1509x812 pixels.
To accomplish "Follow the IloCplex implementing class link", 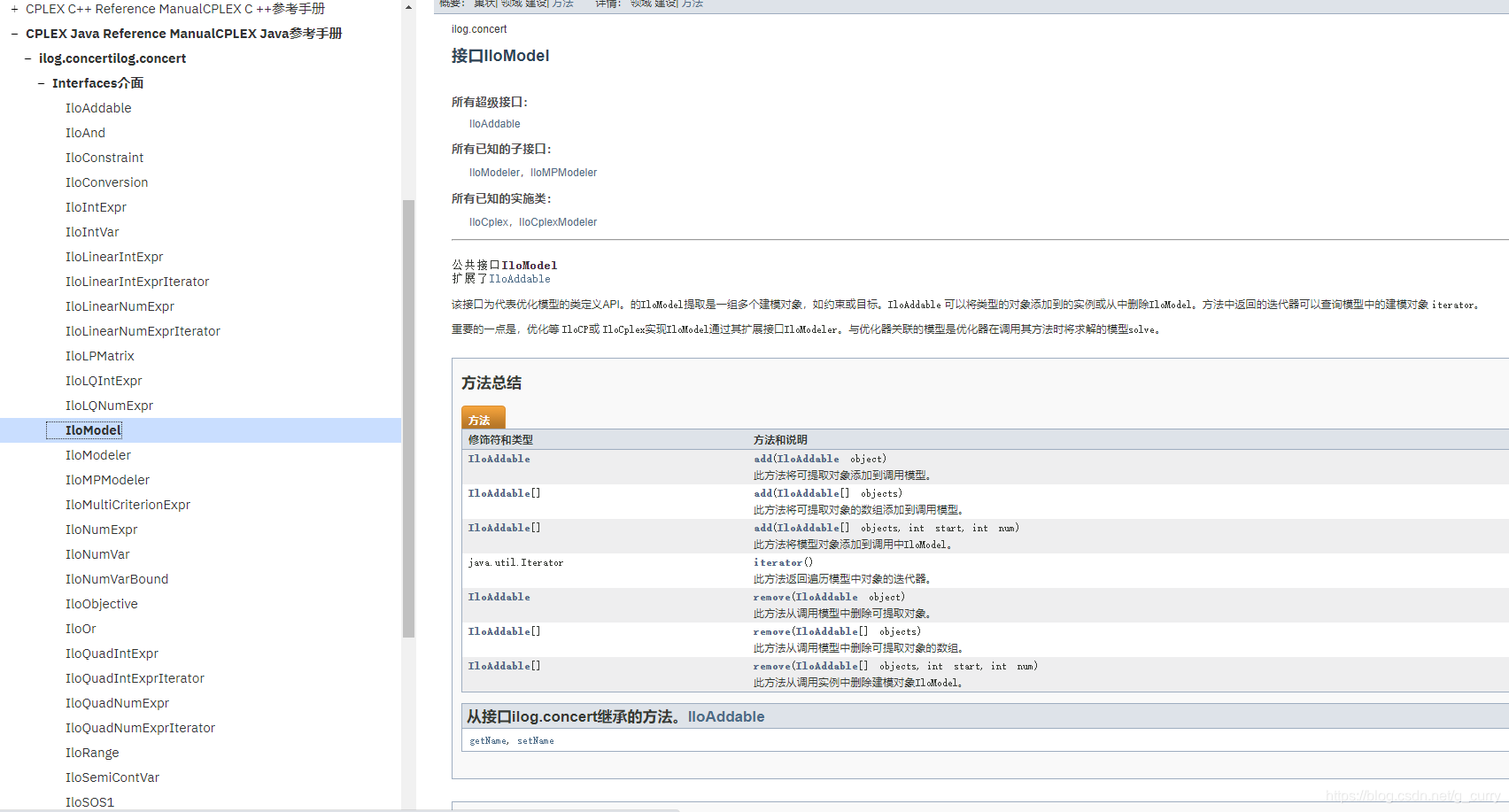I will (489, 221).
